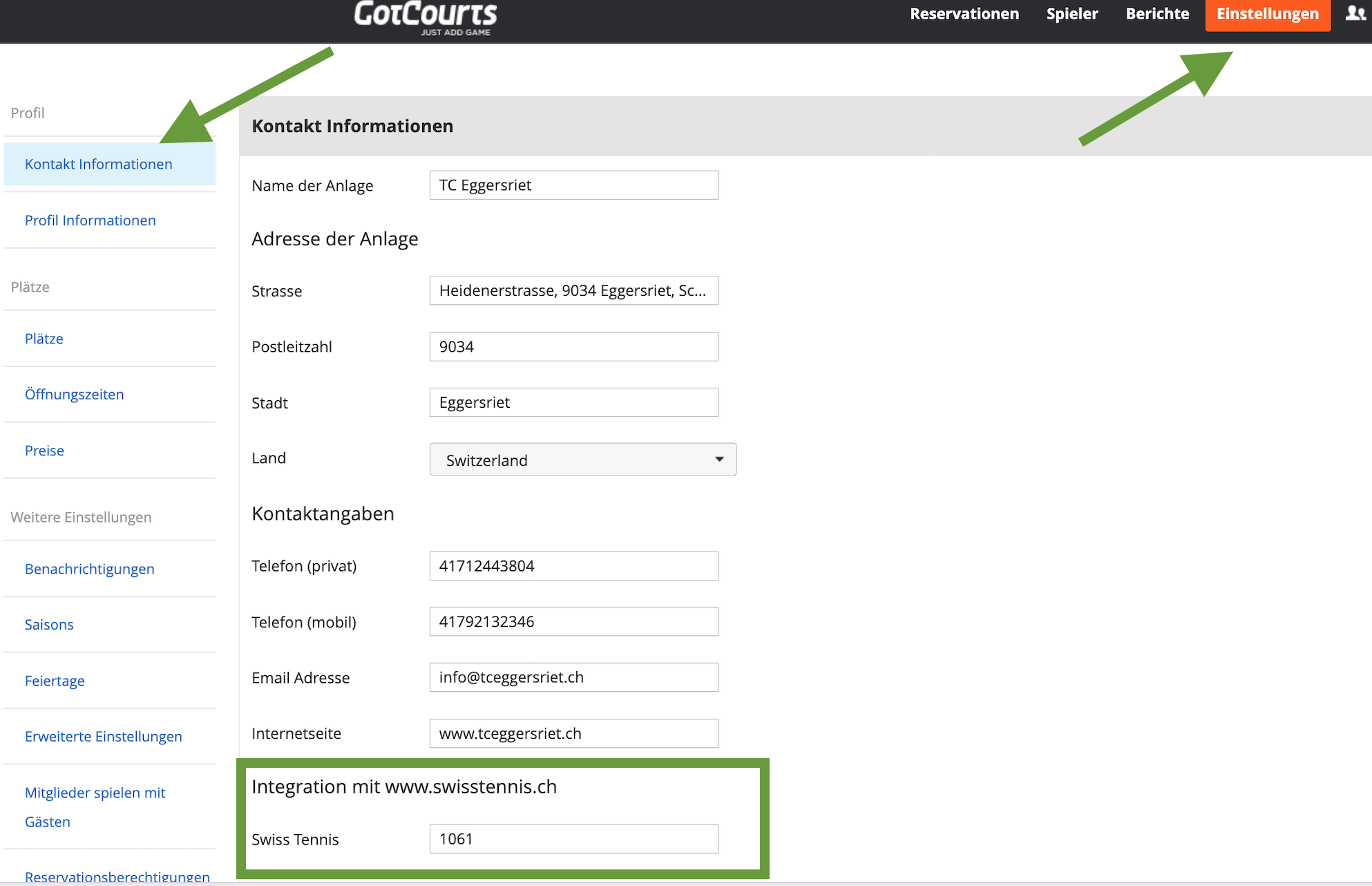Viewport: 1372px width, 886px height.
Task: Select the Einstellungen tab
Action: [x=1268, y=15]
